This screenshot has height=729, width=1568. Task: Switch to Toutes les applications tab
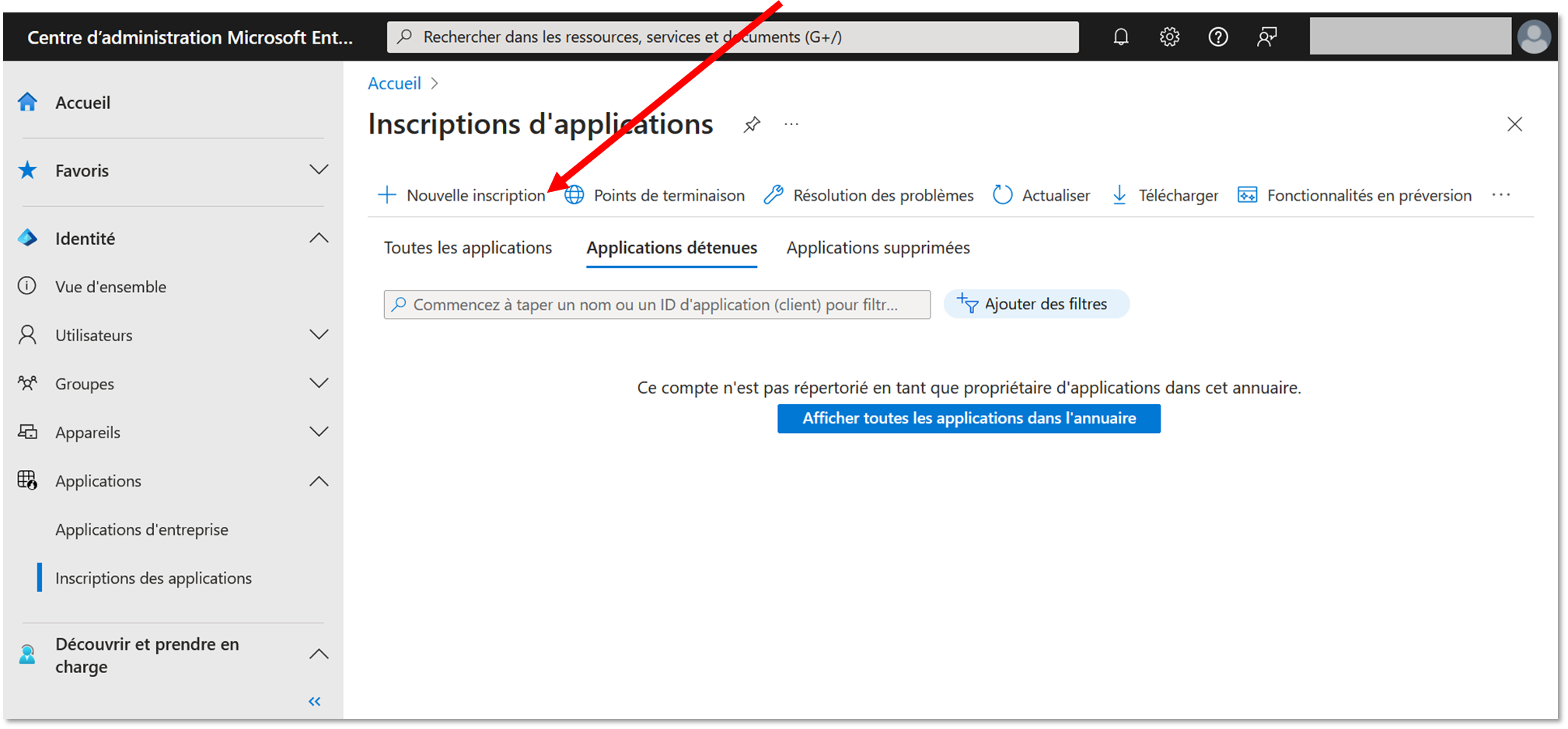[x=468, y=248]
